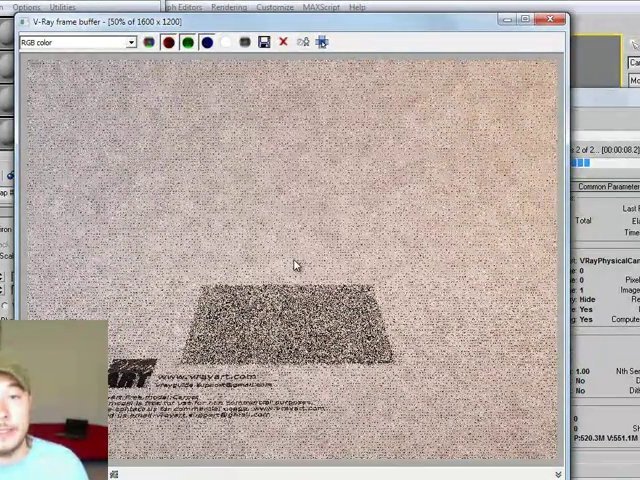Open the RGB color channel dropdown
The height and width of the screenshot is (480, 640).
pos(130,42)
